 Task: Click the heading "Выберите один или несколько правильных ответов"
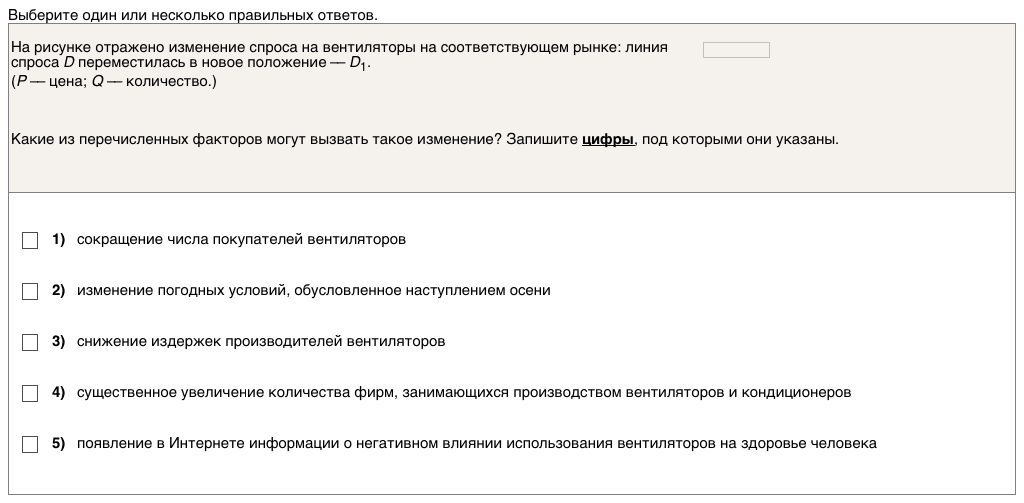click(193, 17)
